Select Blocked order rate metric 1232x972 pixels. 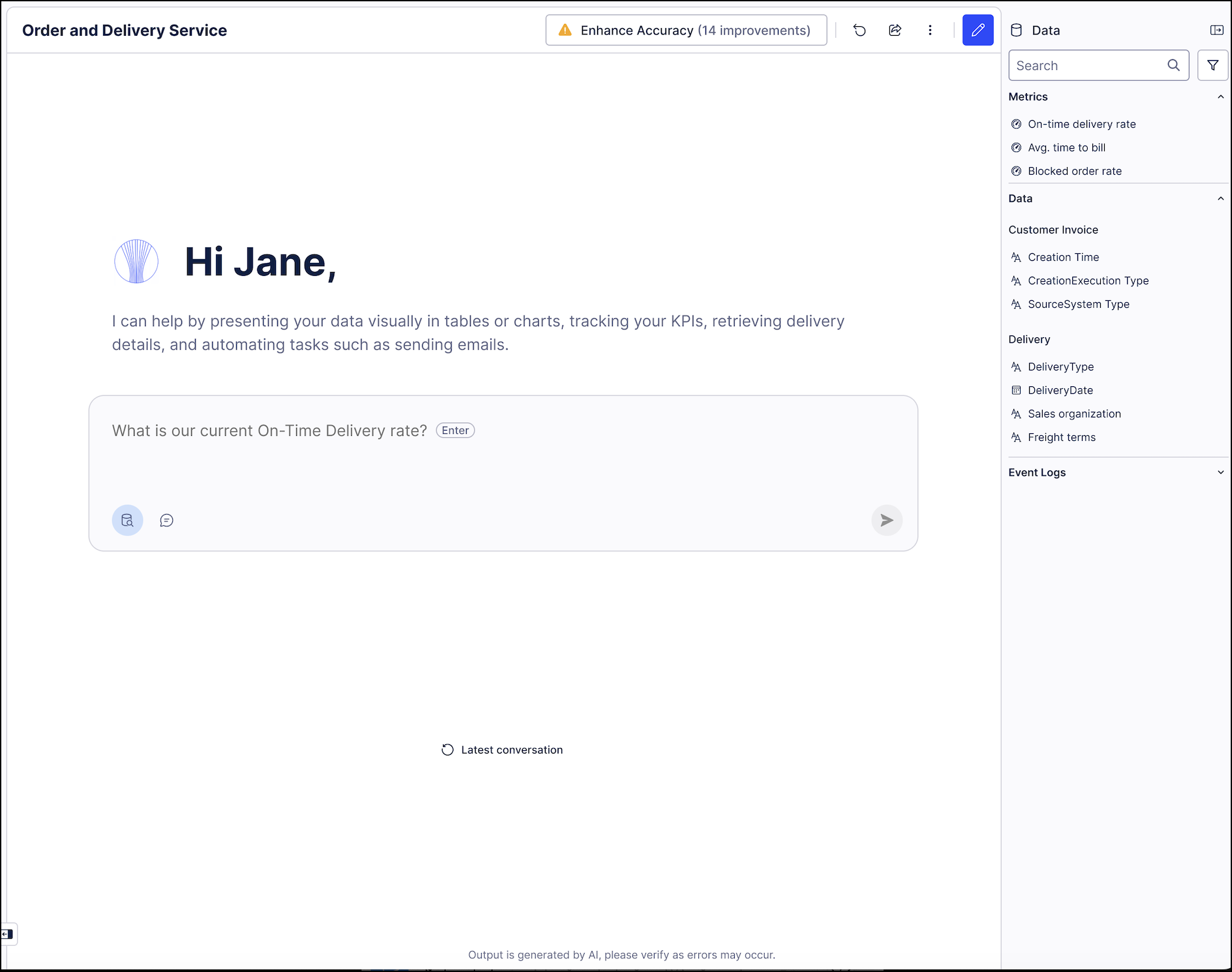pyautogui.click(x=1075, y=171)
